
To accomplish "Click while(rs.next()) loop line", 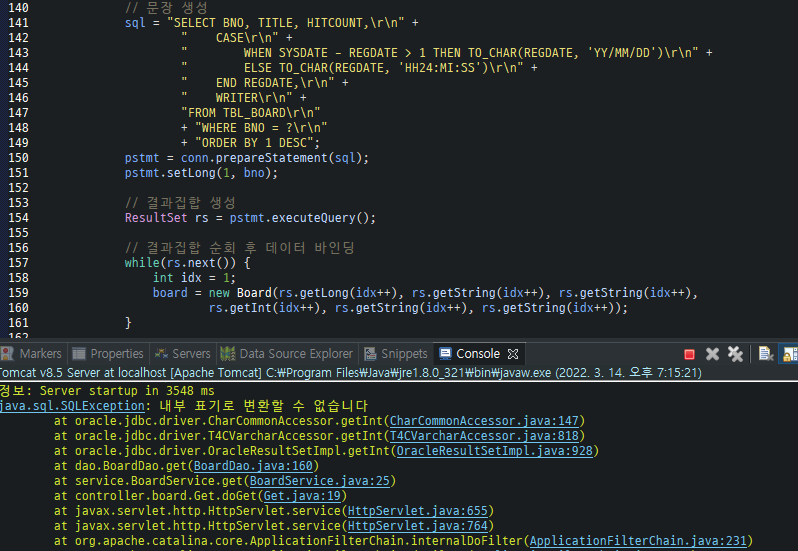I will 187,263.
